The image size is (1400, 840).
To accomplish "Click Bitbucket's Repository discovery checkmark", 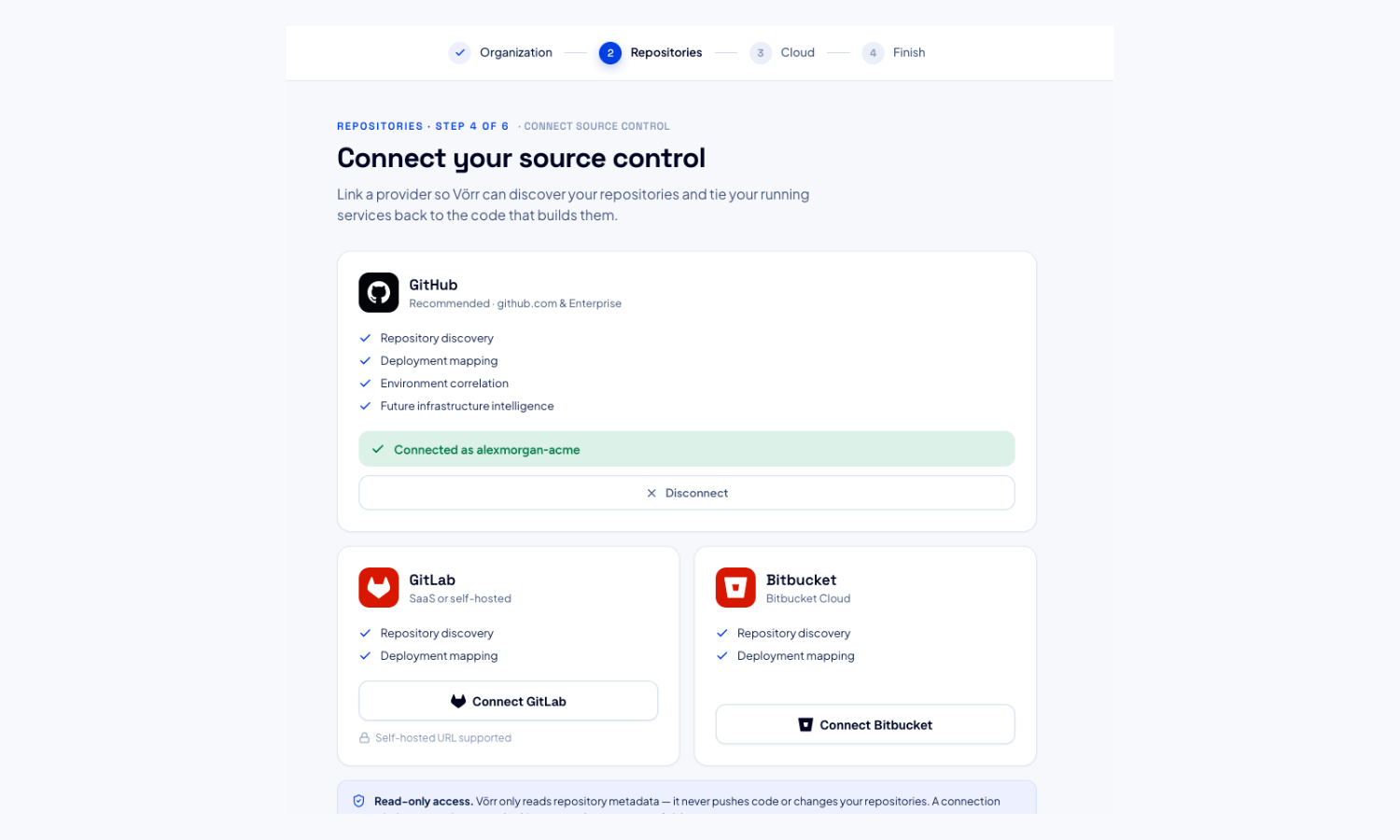I will [721, 633].
